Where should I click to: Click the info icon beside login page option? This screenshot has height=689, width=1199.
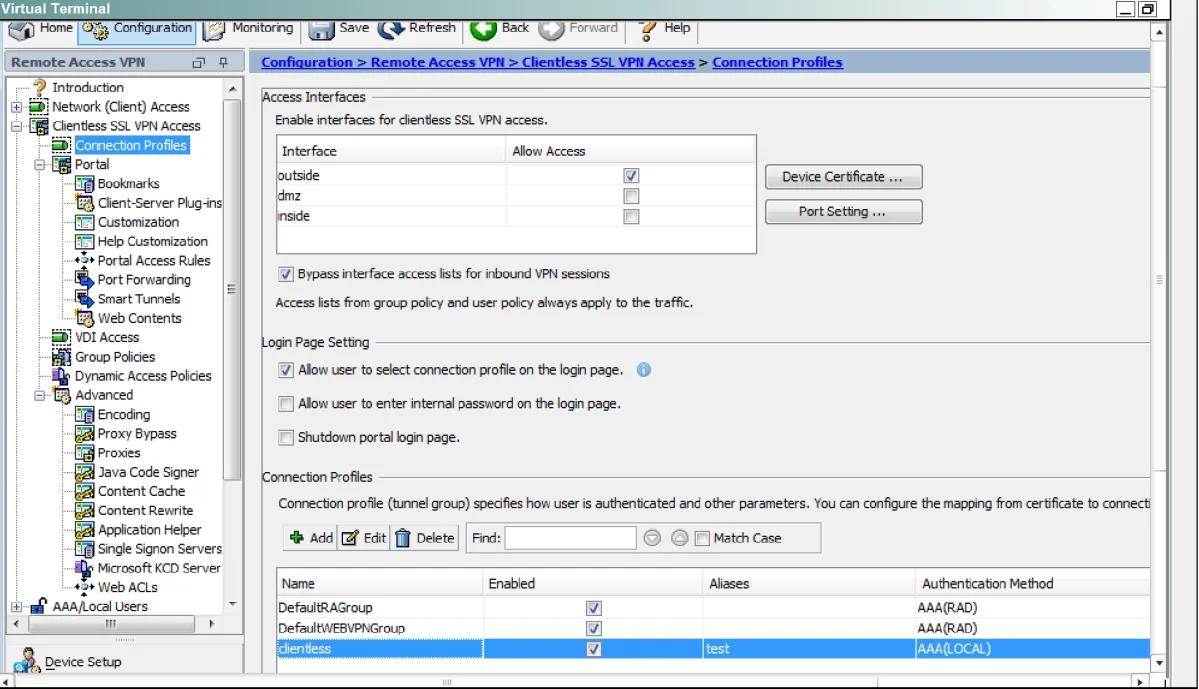click(x=644, y=370)
